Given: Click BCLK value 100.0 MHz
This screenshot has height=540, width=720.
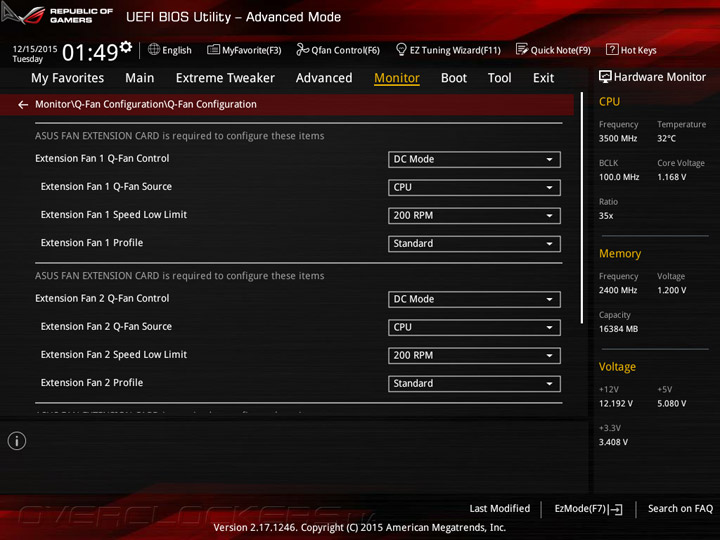Looking at the screenshot, I should (x=619, y=177).
